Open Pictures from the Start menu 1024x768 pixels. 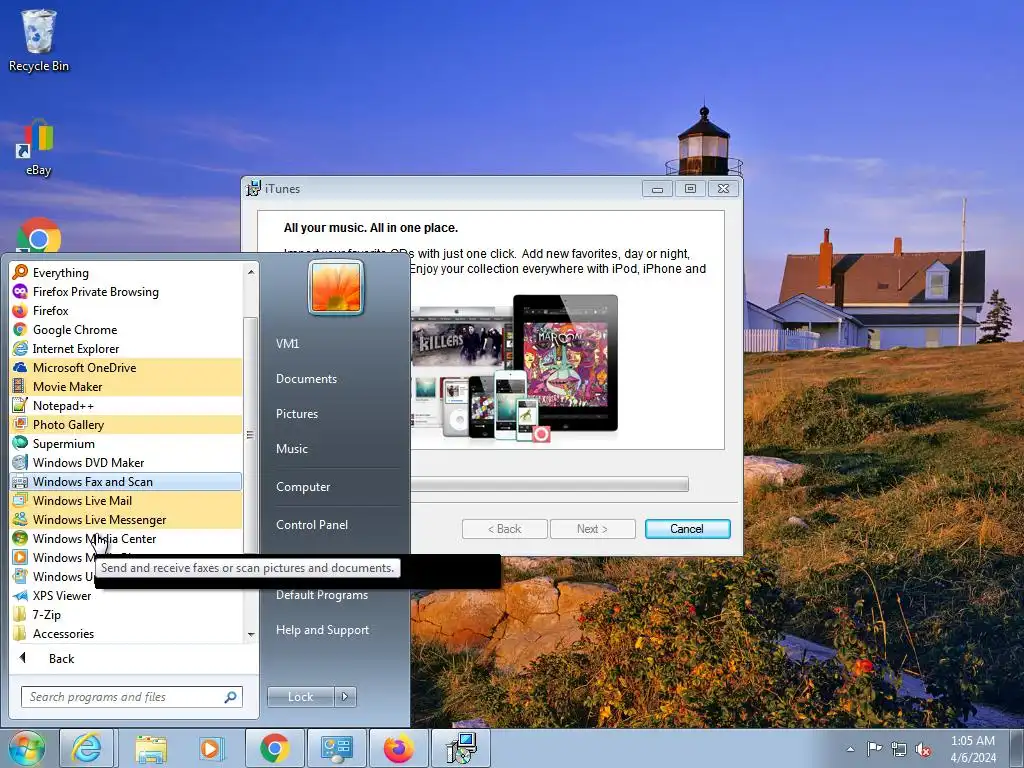[x=297, y=414]
